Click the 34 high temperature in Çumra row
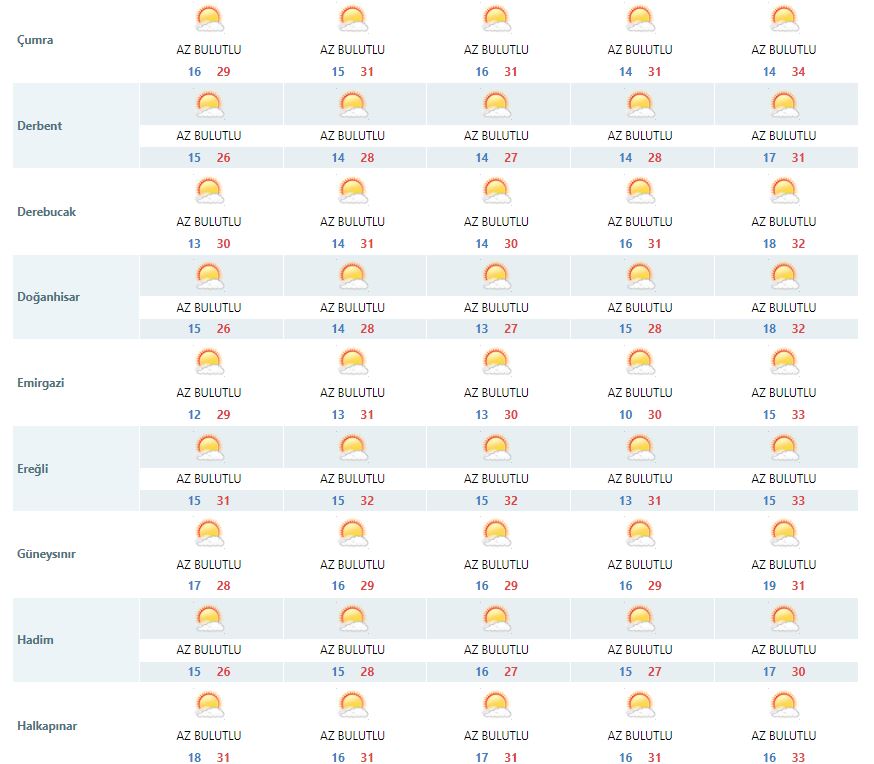Screen dimensions: 874x764 pos(799,72)
